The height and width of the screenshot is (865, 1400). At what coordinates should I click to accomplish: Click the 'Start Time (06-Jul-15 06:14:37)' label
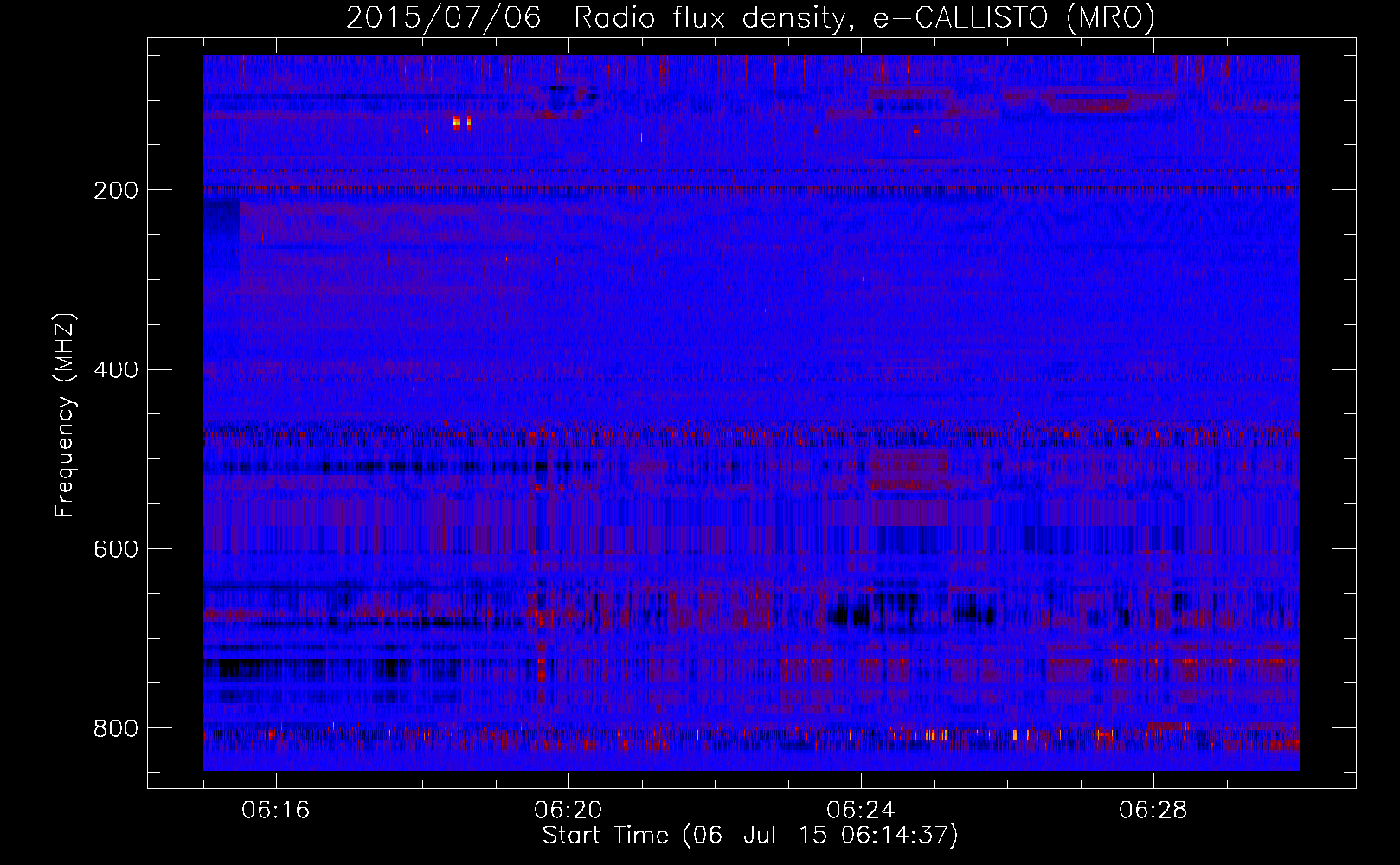click(x=750, y=836)
